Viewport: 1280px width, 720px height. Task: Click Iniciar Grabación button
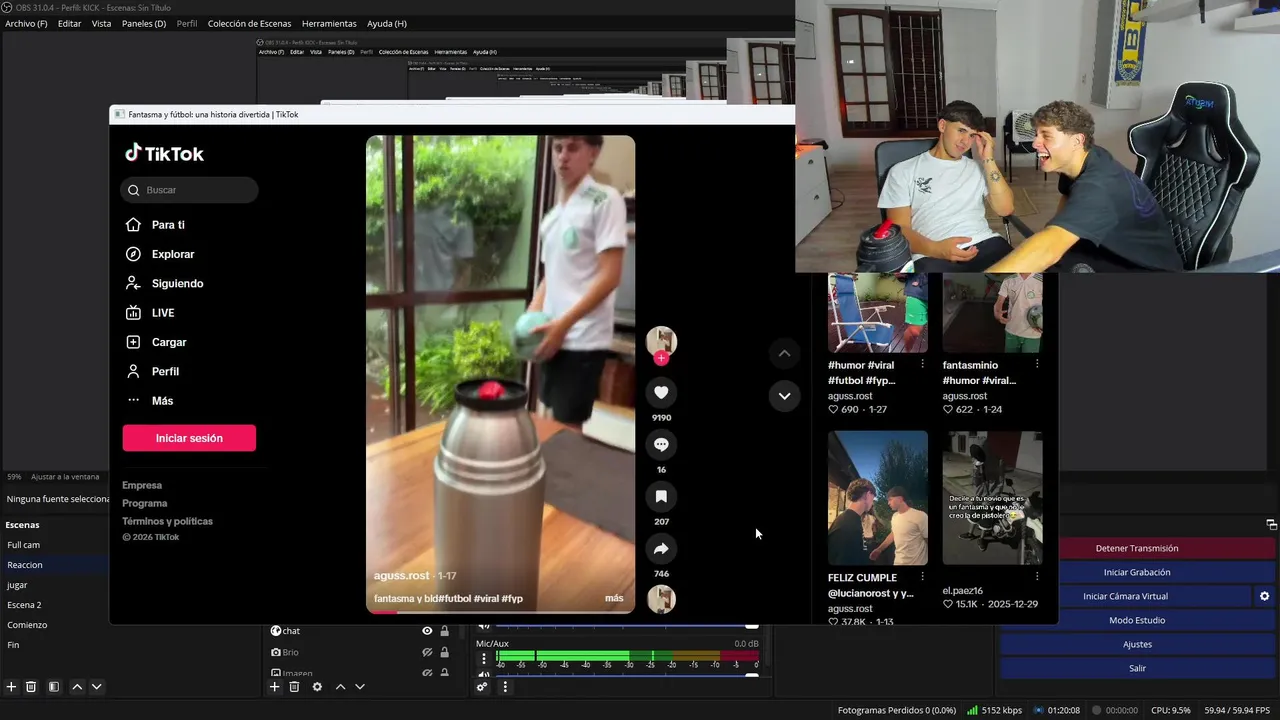click(1137, 572)
